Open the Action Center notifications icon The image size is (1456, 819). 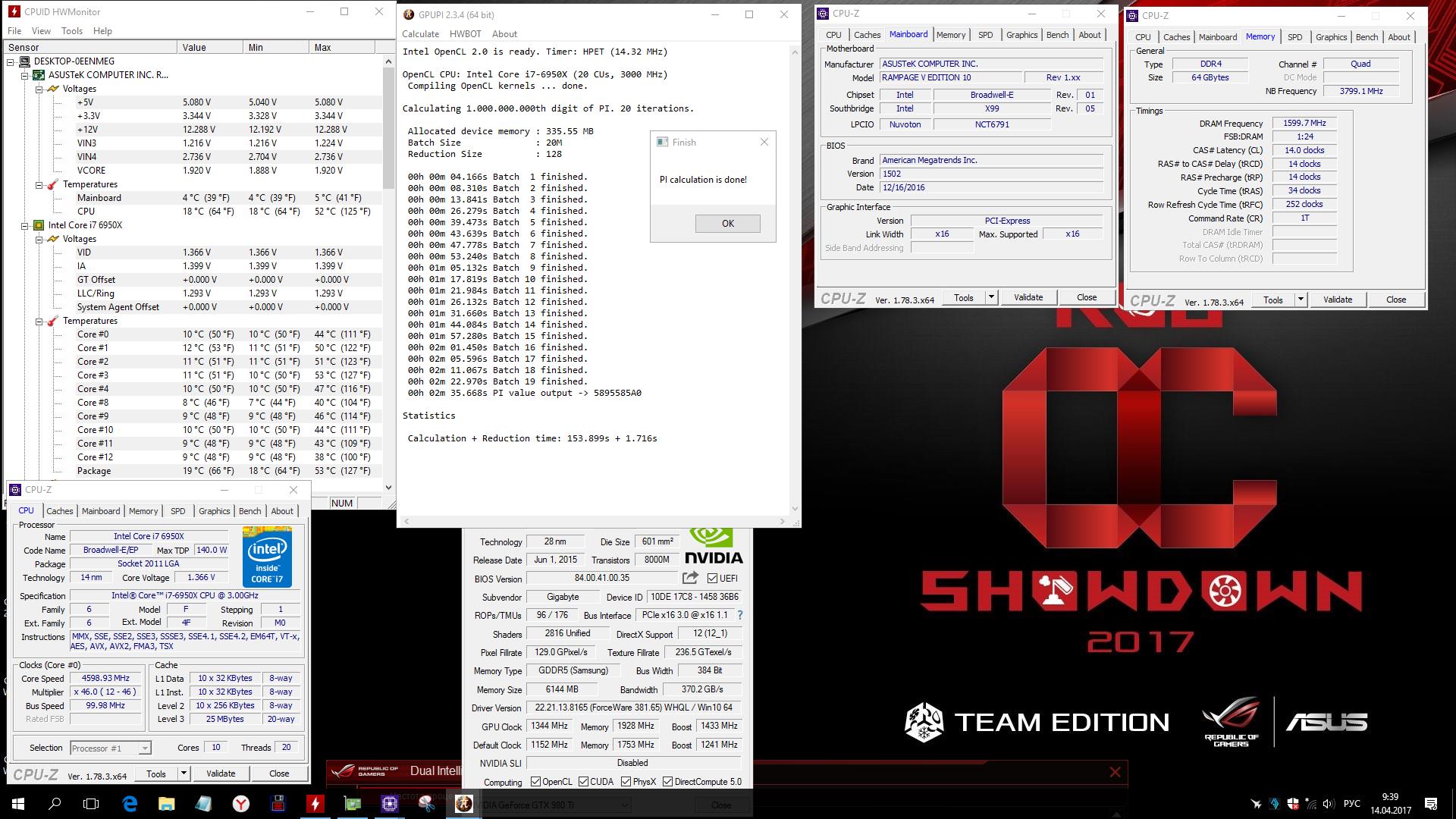pyautogui.click(x=1431, y=804)
